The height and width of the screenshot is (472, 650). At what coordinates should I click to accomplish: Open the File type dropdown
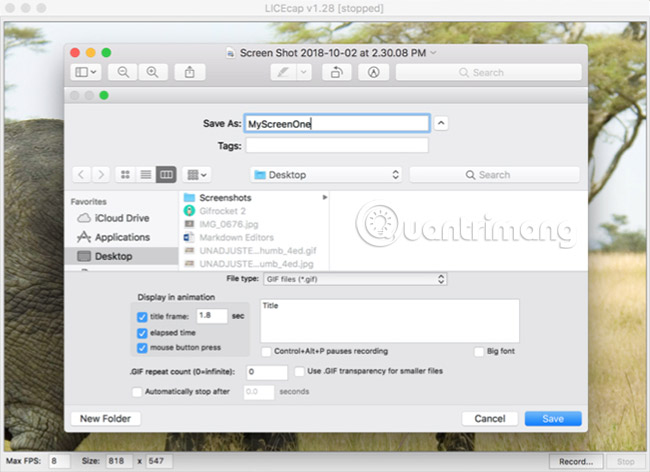(355, 279)
